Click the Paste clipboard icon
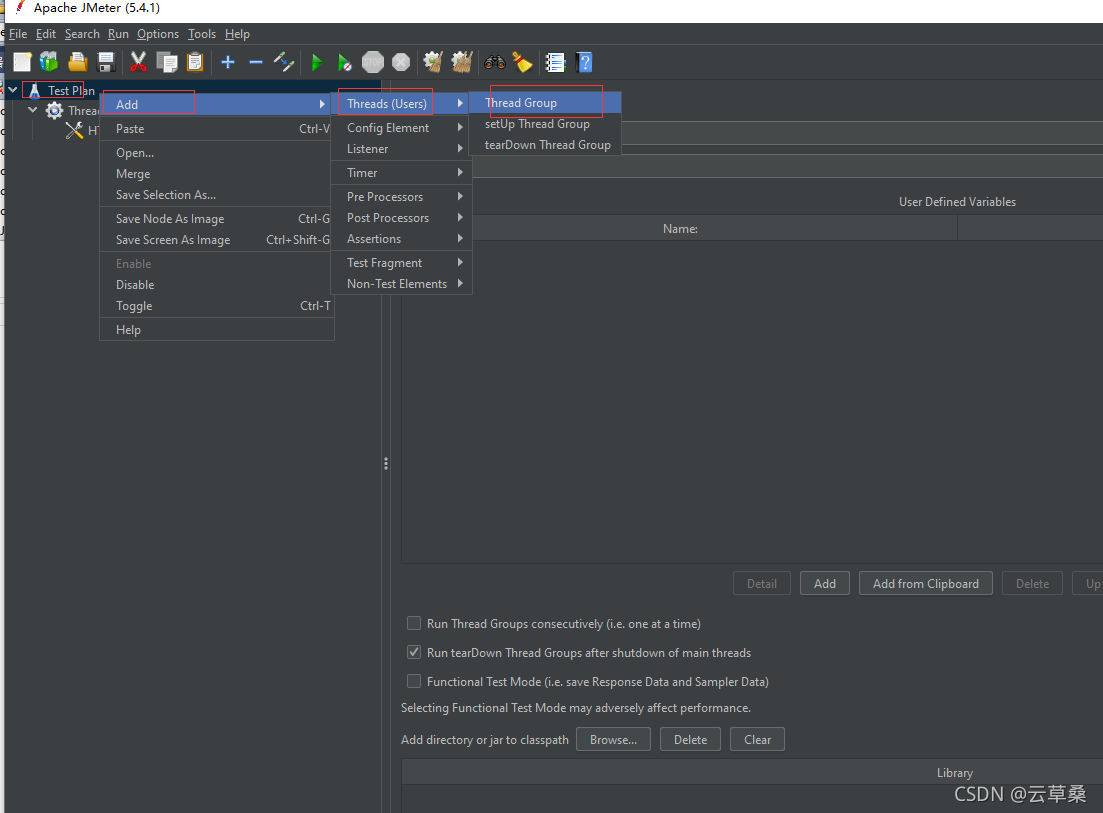1103x813 pixels. [195, 62]
